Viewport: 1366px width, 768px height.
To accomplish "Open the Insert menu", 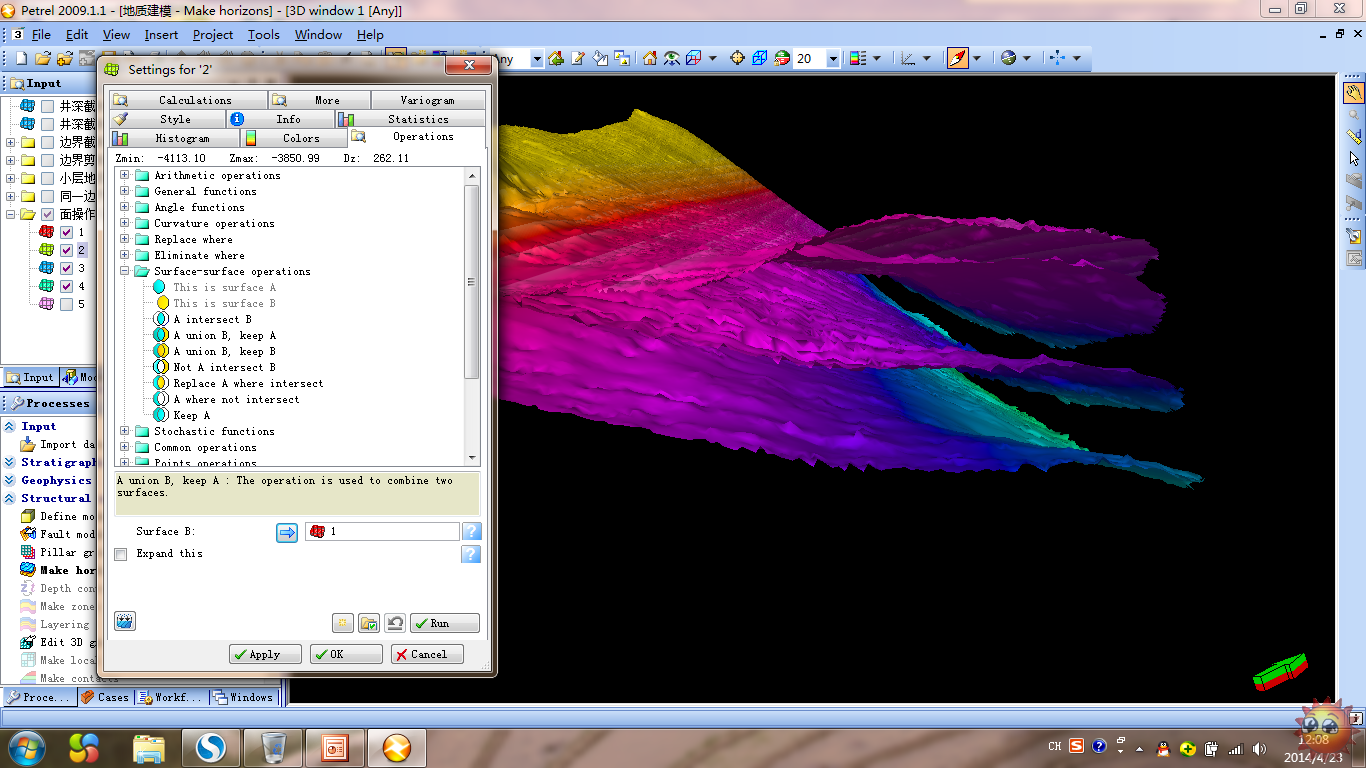I will pos(161,34).
